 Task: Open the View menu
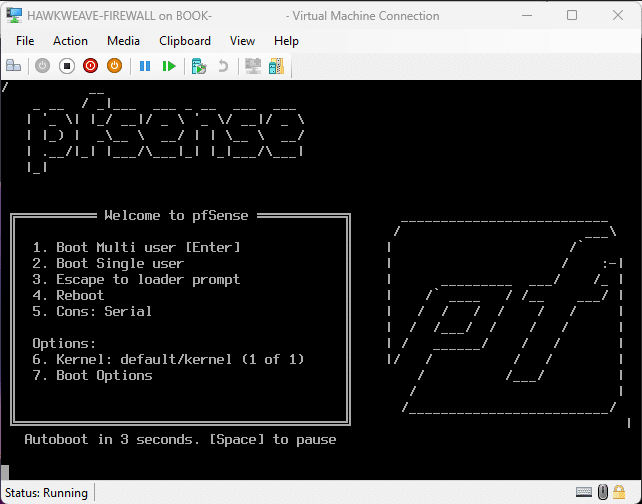242,41
